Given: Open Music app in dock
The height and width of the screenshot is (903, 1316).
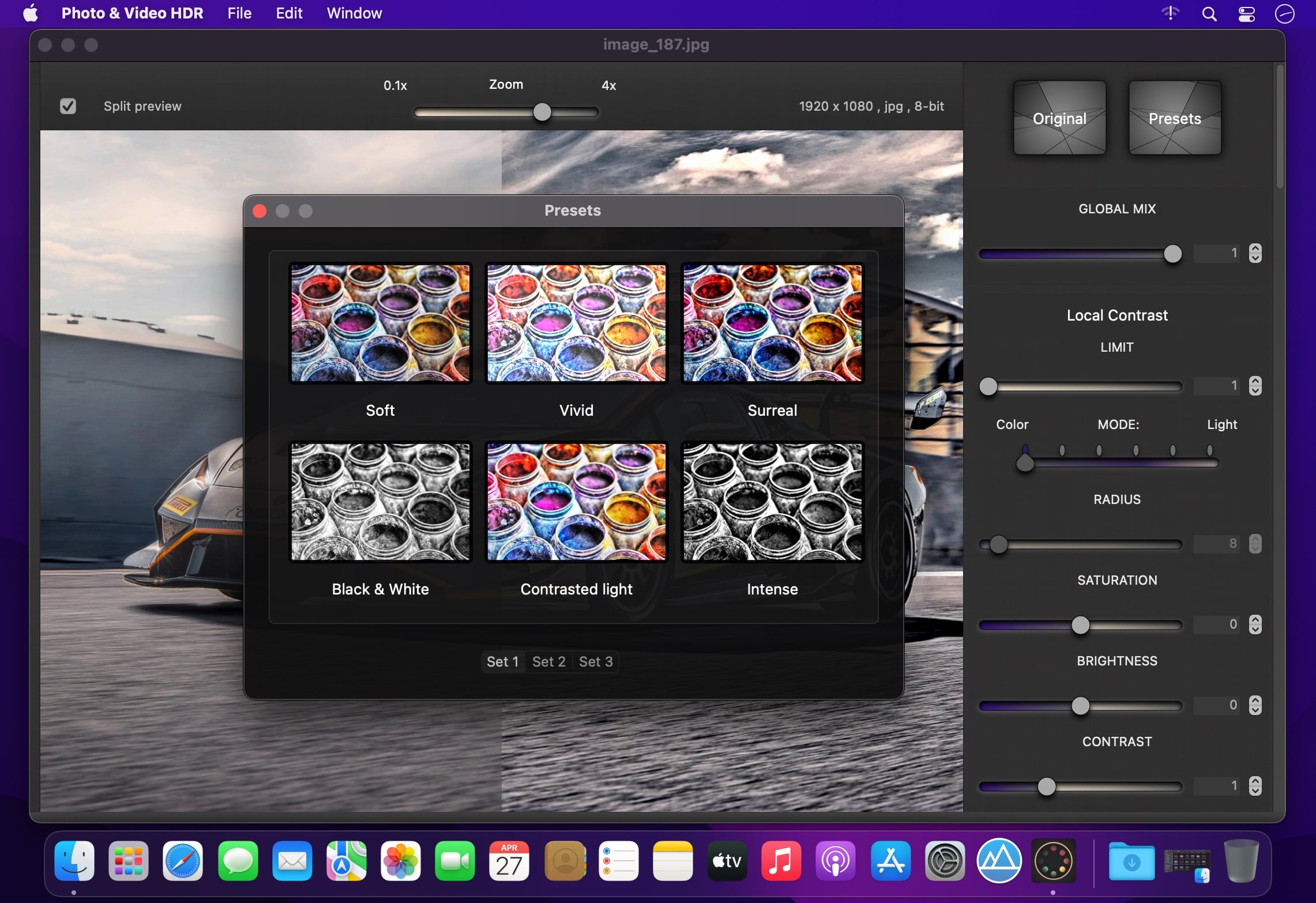Looking at the screenshot, I should (x=781, y=861).
